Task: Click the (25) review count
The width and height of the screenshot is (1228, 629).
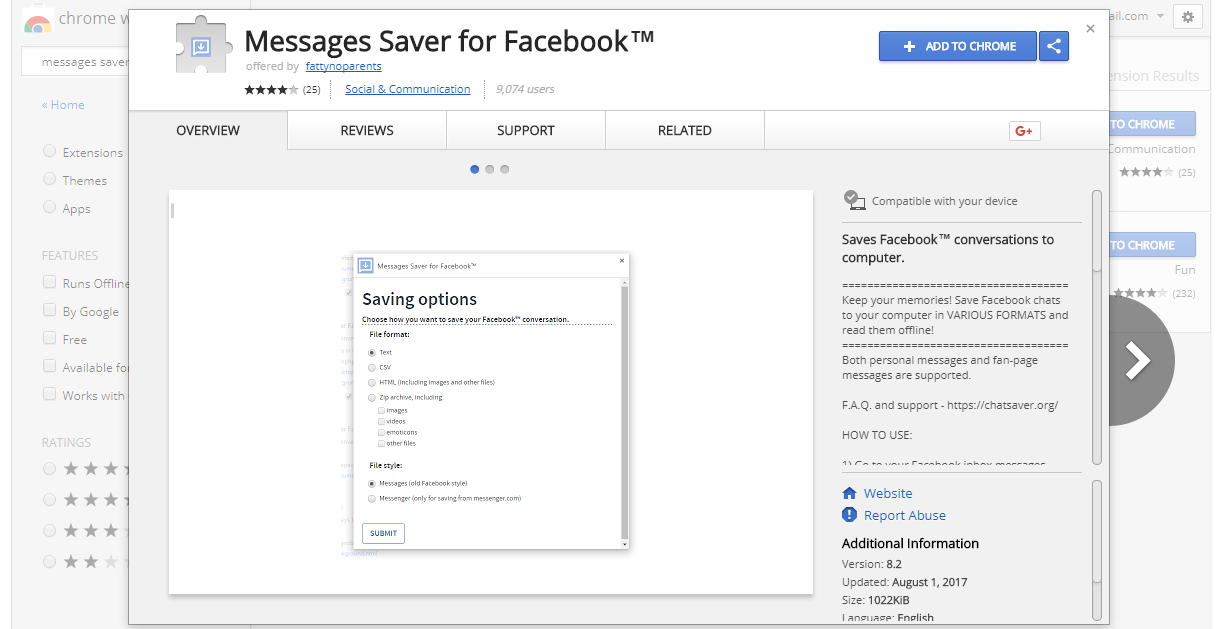Action: click(311, 89)
